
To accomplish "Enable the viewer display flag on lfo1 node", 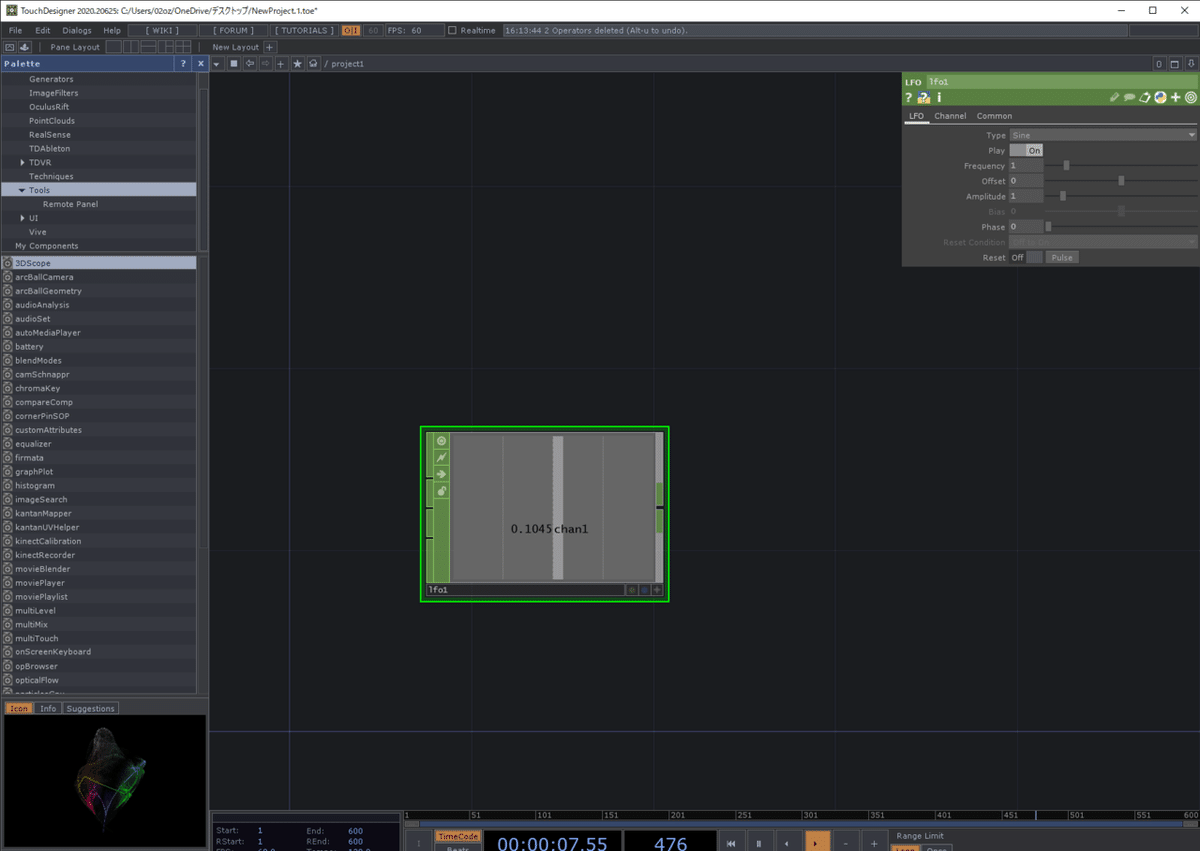I will tap(441, 441).
